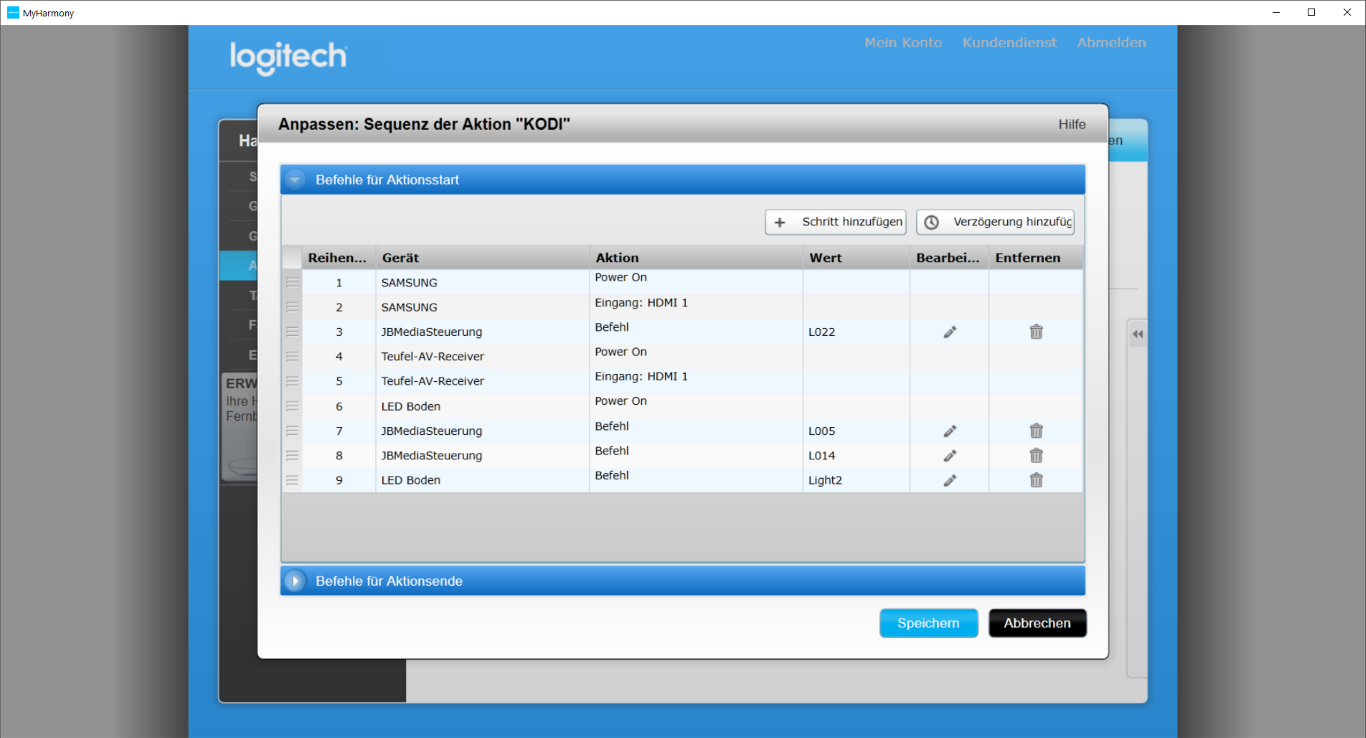Click Power On action in row 4
This screenshot has height=738, width=1366.
[621, 352]
